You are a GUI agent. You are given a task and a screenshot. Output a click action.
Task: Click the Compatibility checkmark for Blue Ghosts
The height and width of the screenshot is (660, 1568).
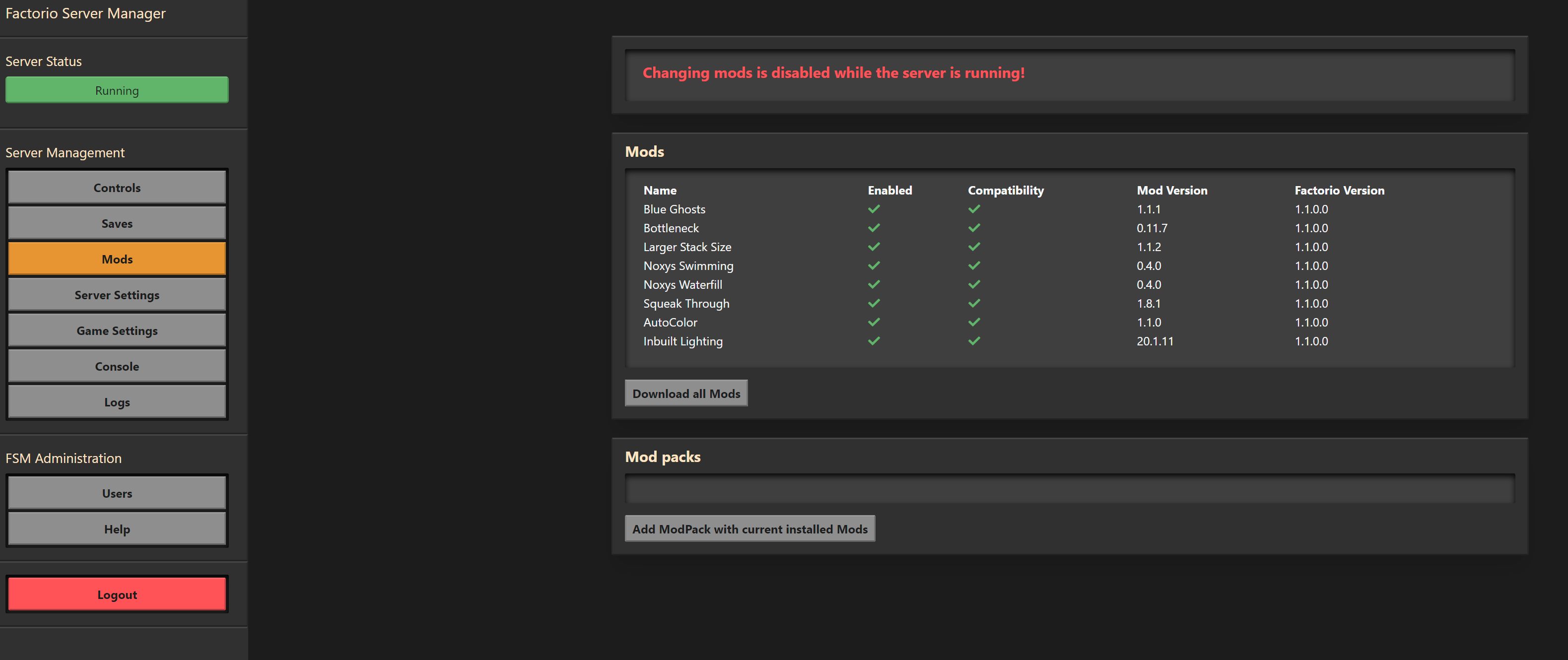tap(974, 208)
